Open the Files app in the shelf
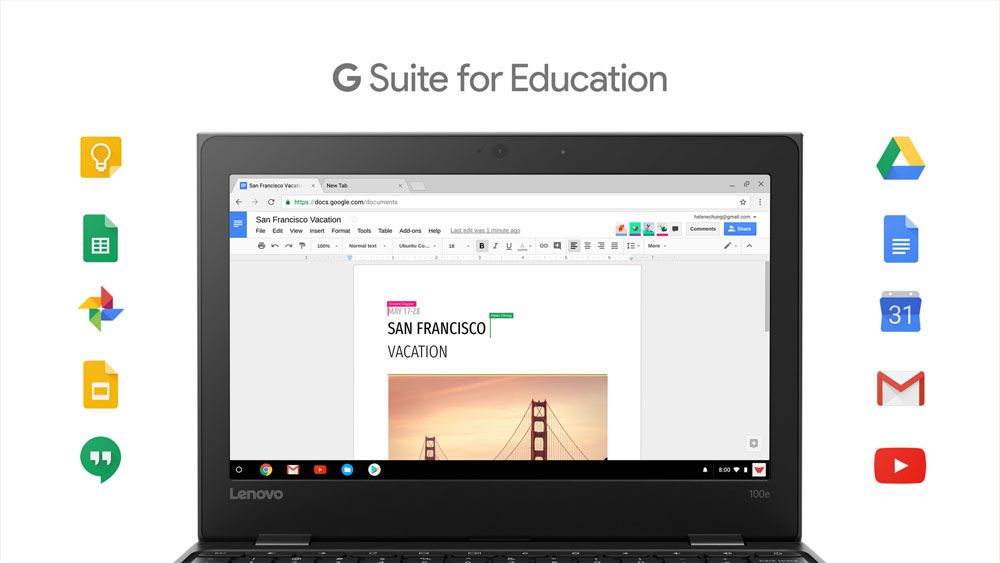Image resolution: width=1000 pixels, height=563 pixels. (x=347, y=469)
